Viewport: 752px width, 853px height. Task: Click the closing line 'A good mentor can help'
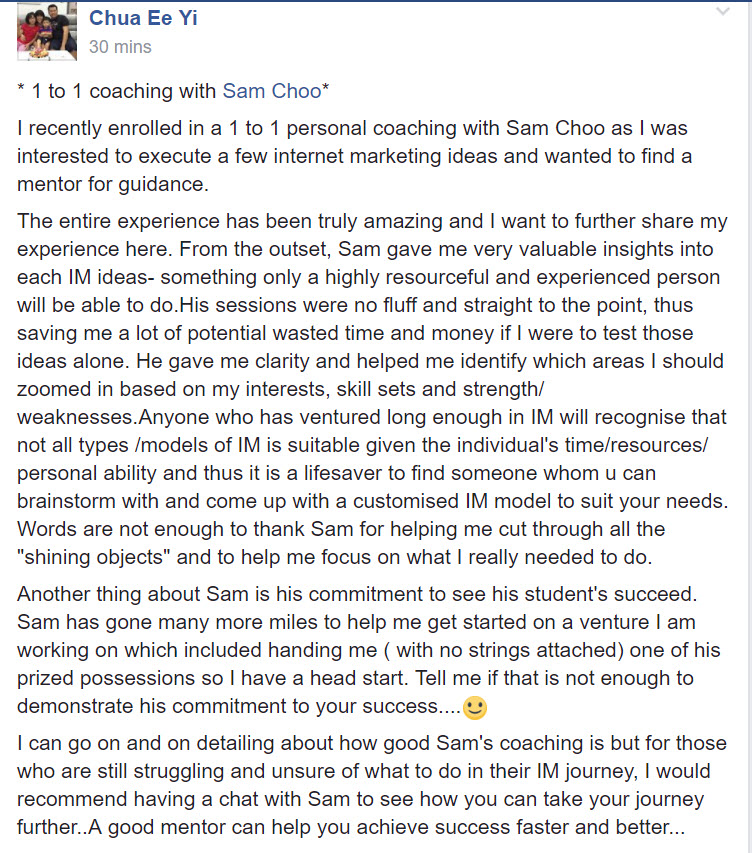pyautogui.click(x=386, y=827)
